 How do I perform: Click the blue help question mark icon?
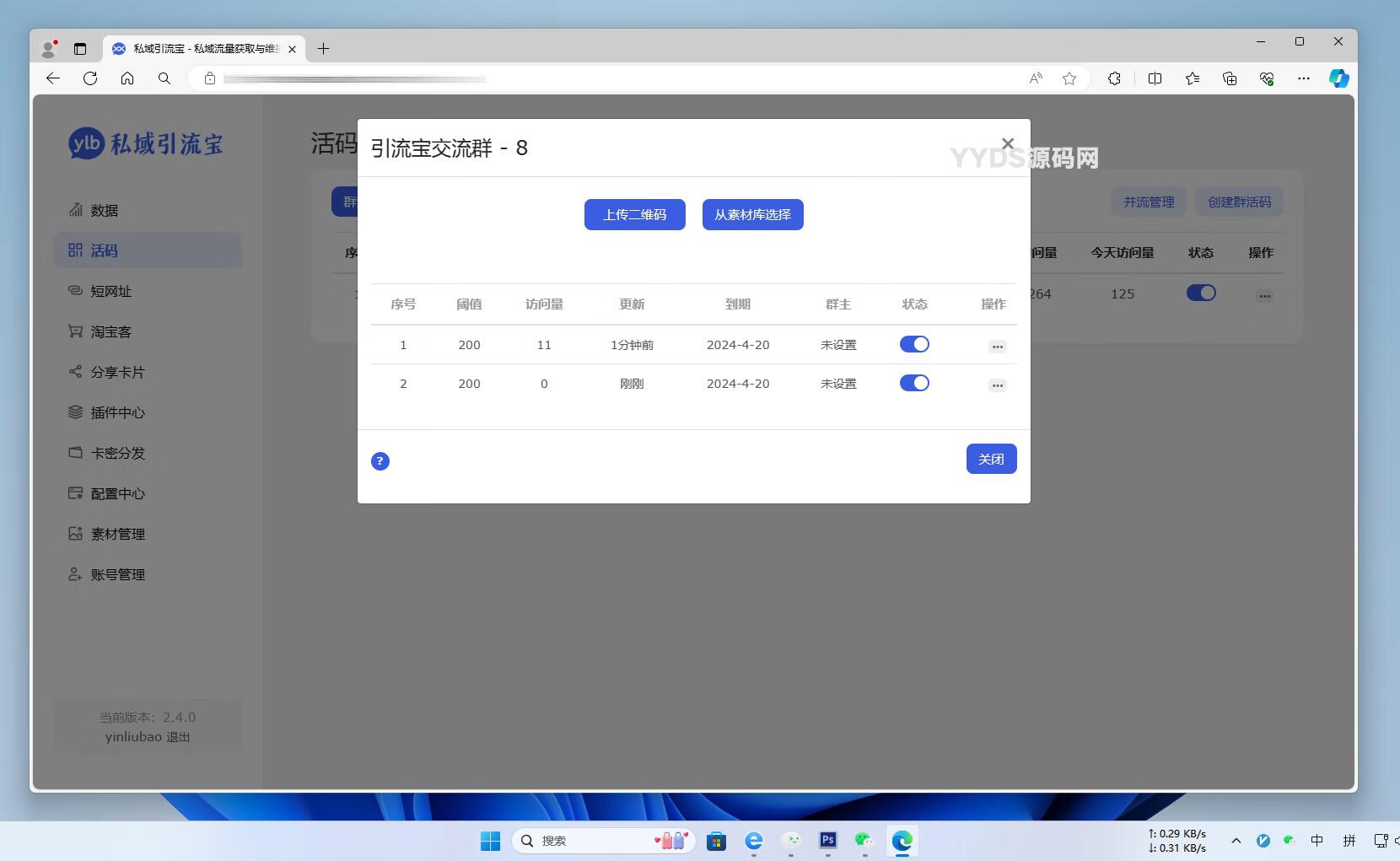point(380,461)
